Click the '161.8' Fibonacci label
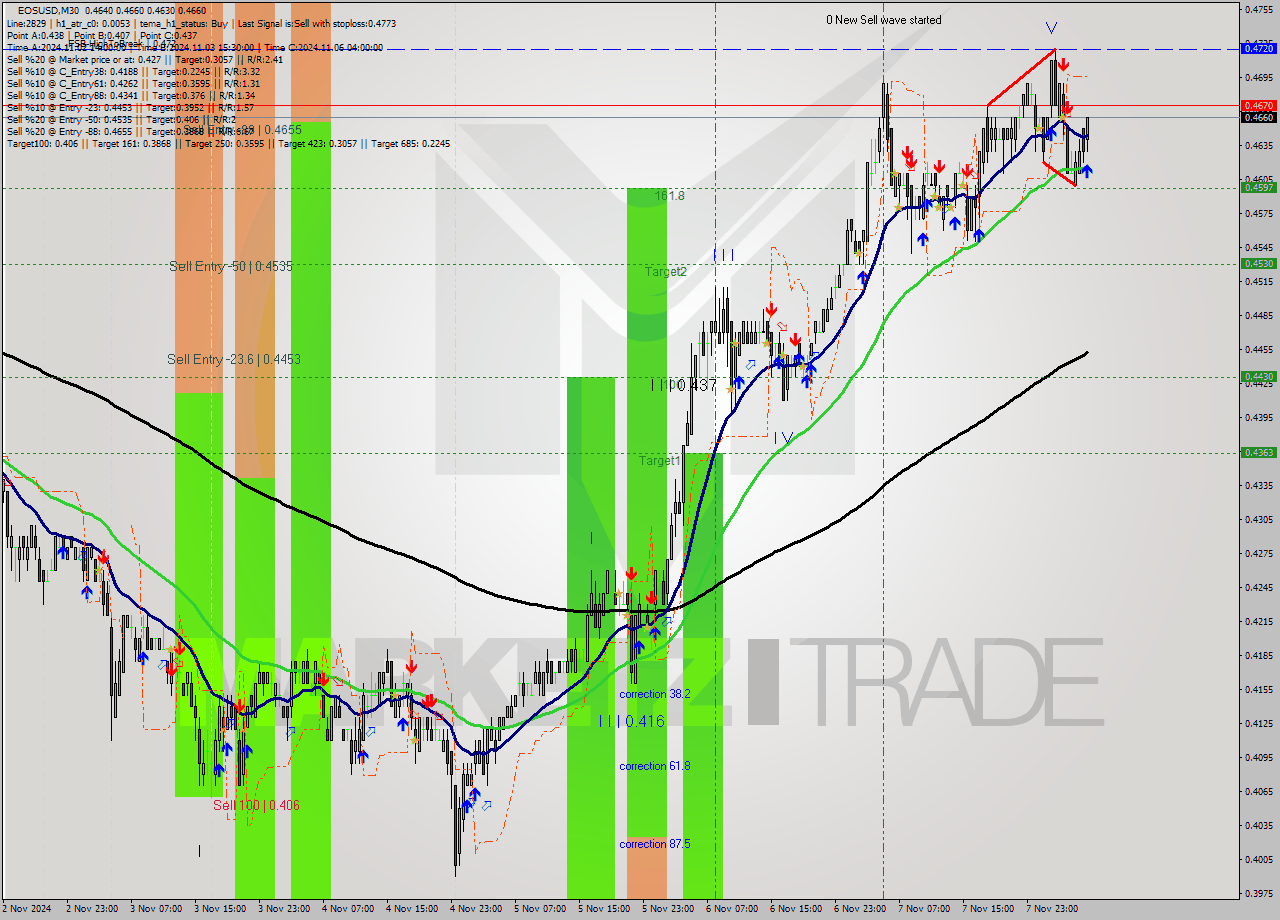 [x=670, y=196]
